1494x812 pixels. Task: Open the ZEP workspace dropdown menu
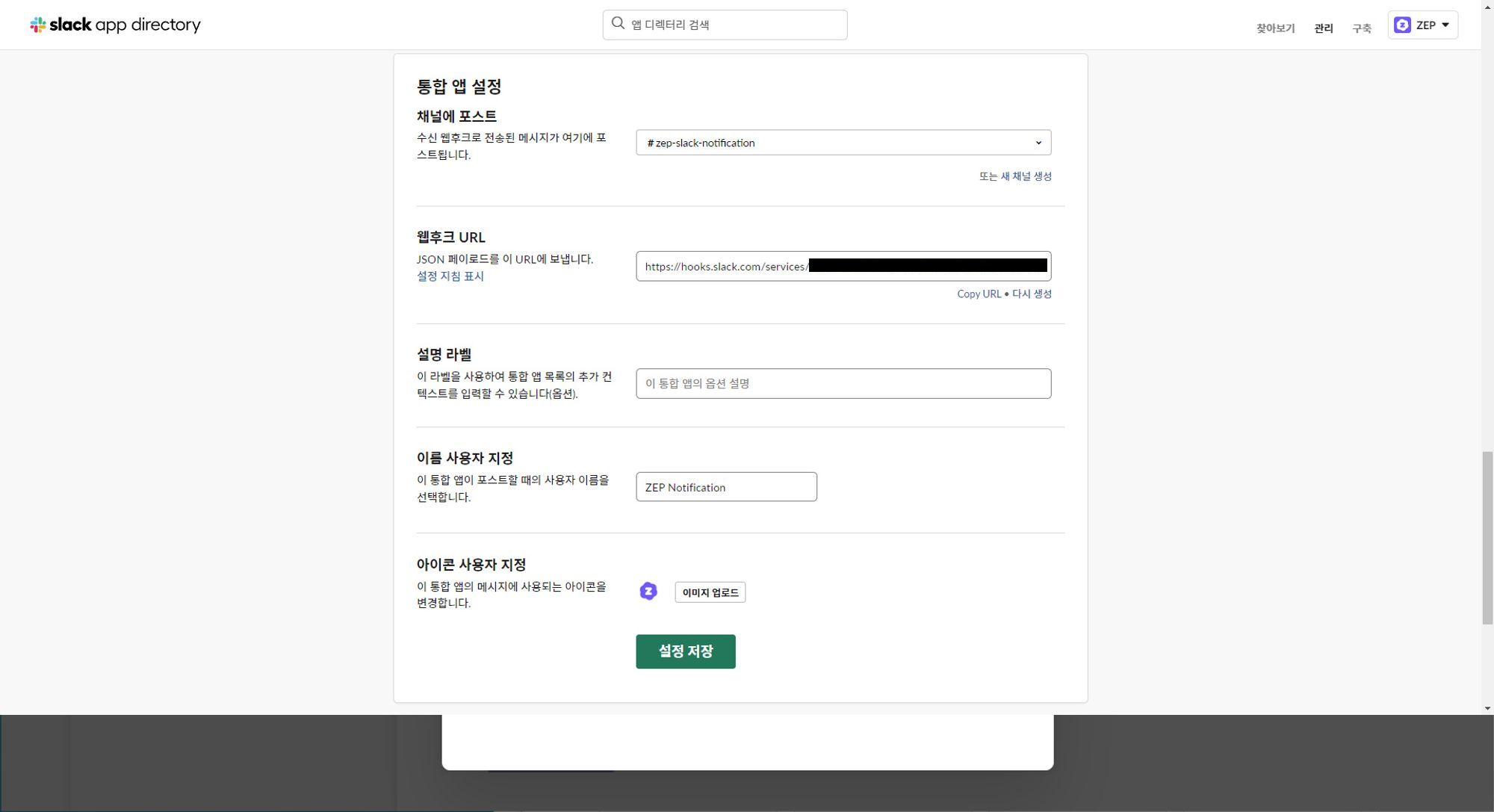[x=1445, y=25]
